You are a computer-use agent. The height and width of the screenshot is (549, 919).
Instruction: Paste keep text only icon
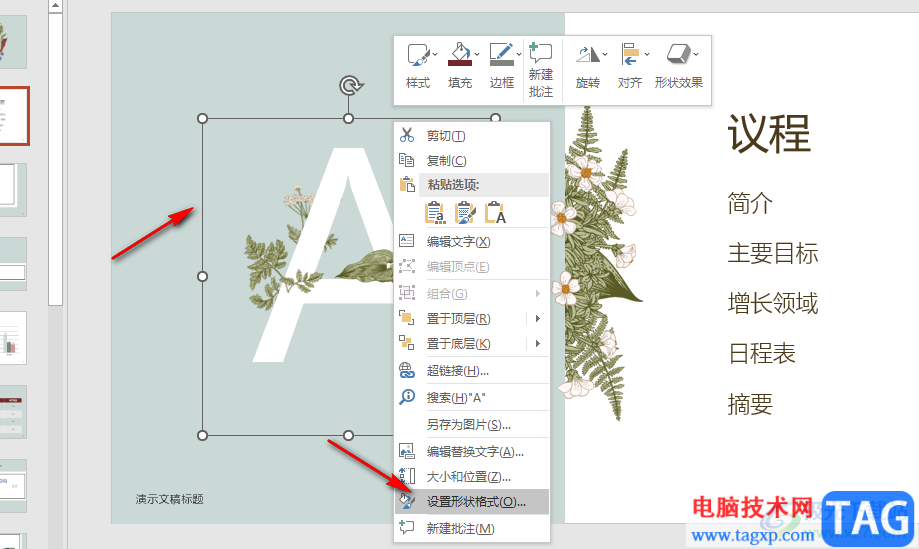coord(495,213)
